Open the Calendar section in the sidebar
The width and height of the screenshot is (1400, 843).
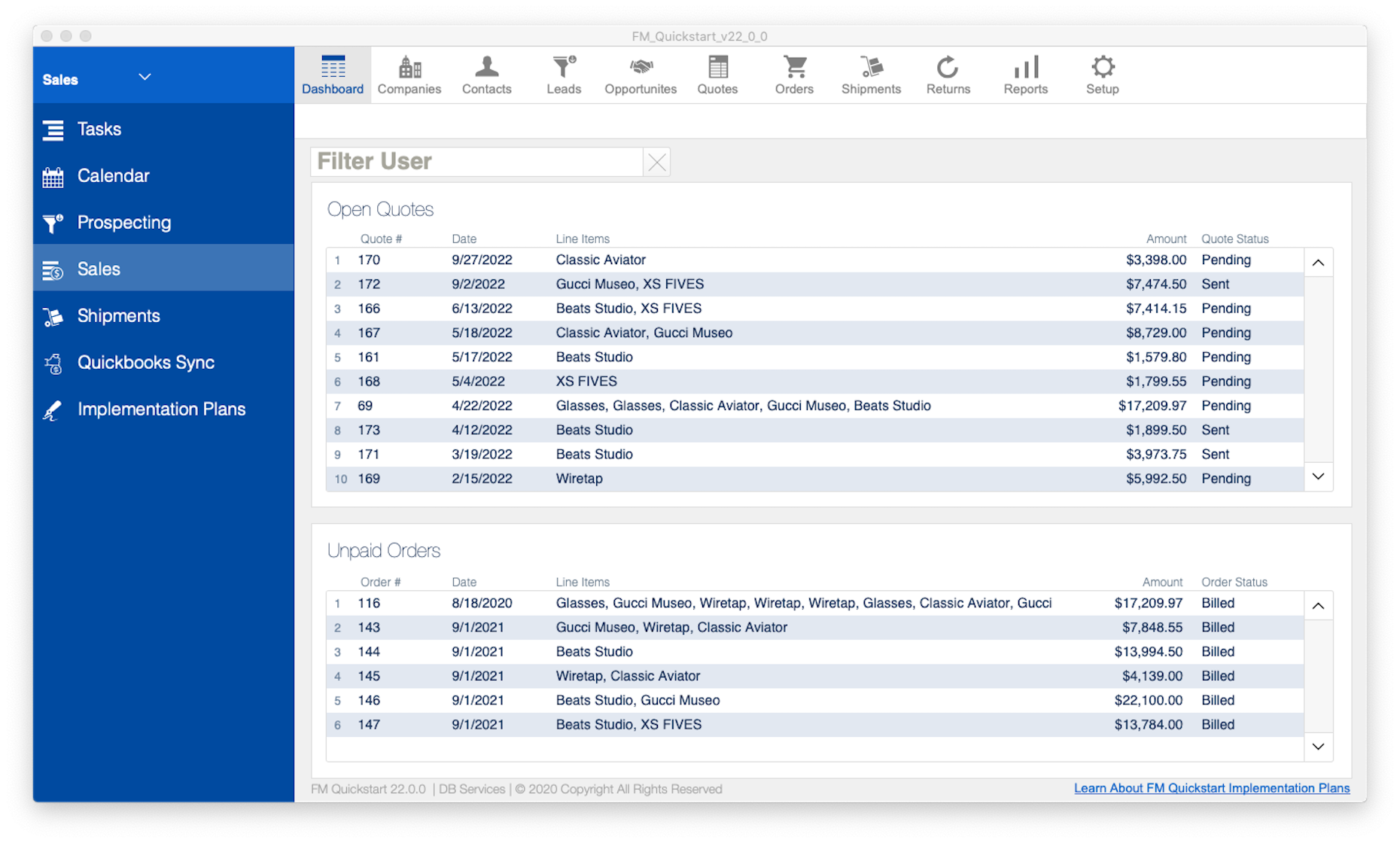pyautogui.click(x=113, y=175)
